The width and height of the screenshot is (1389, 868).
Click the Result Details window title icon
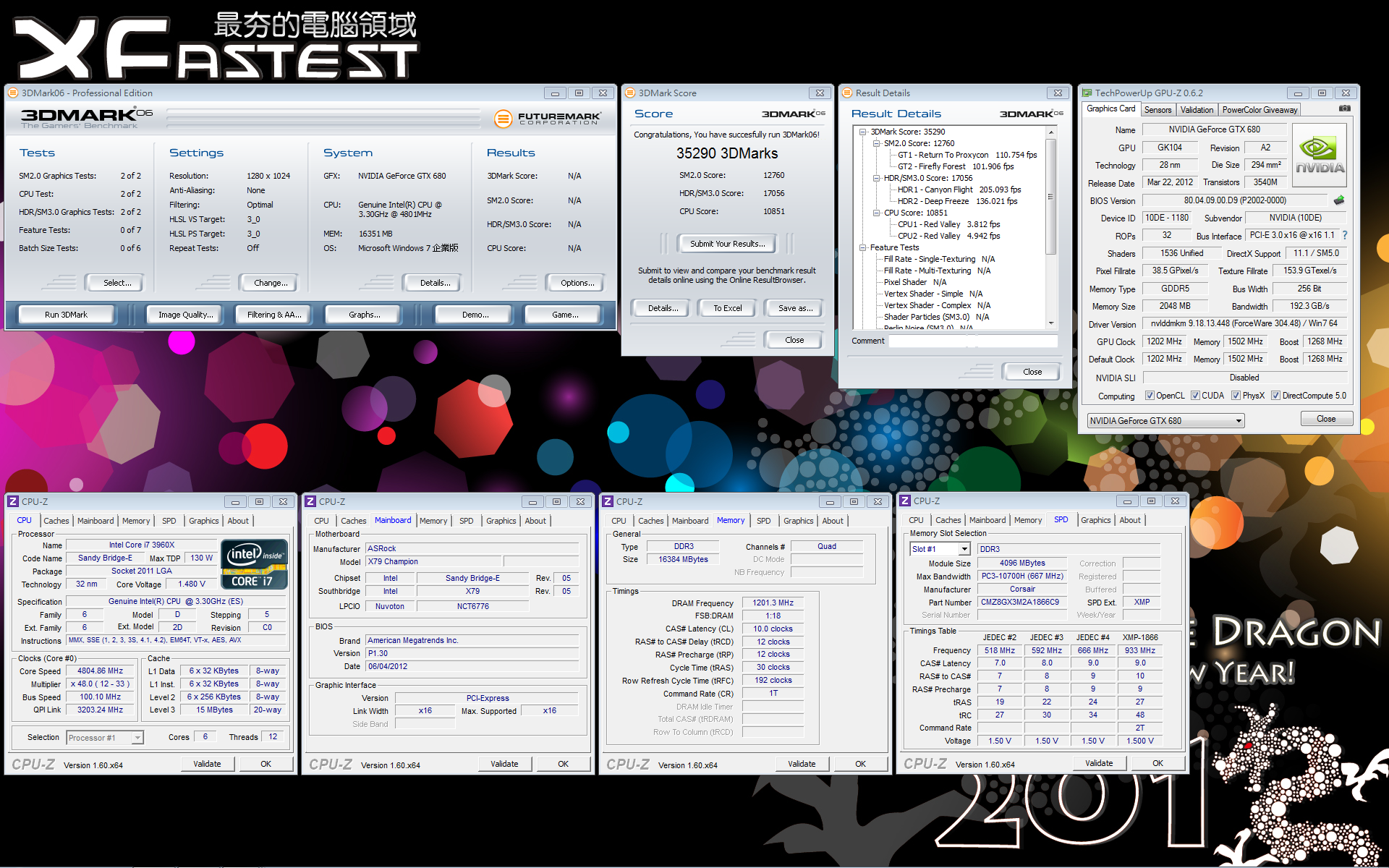[847, 93]
